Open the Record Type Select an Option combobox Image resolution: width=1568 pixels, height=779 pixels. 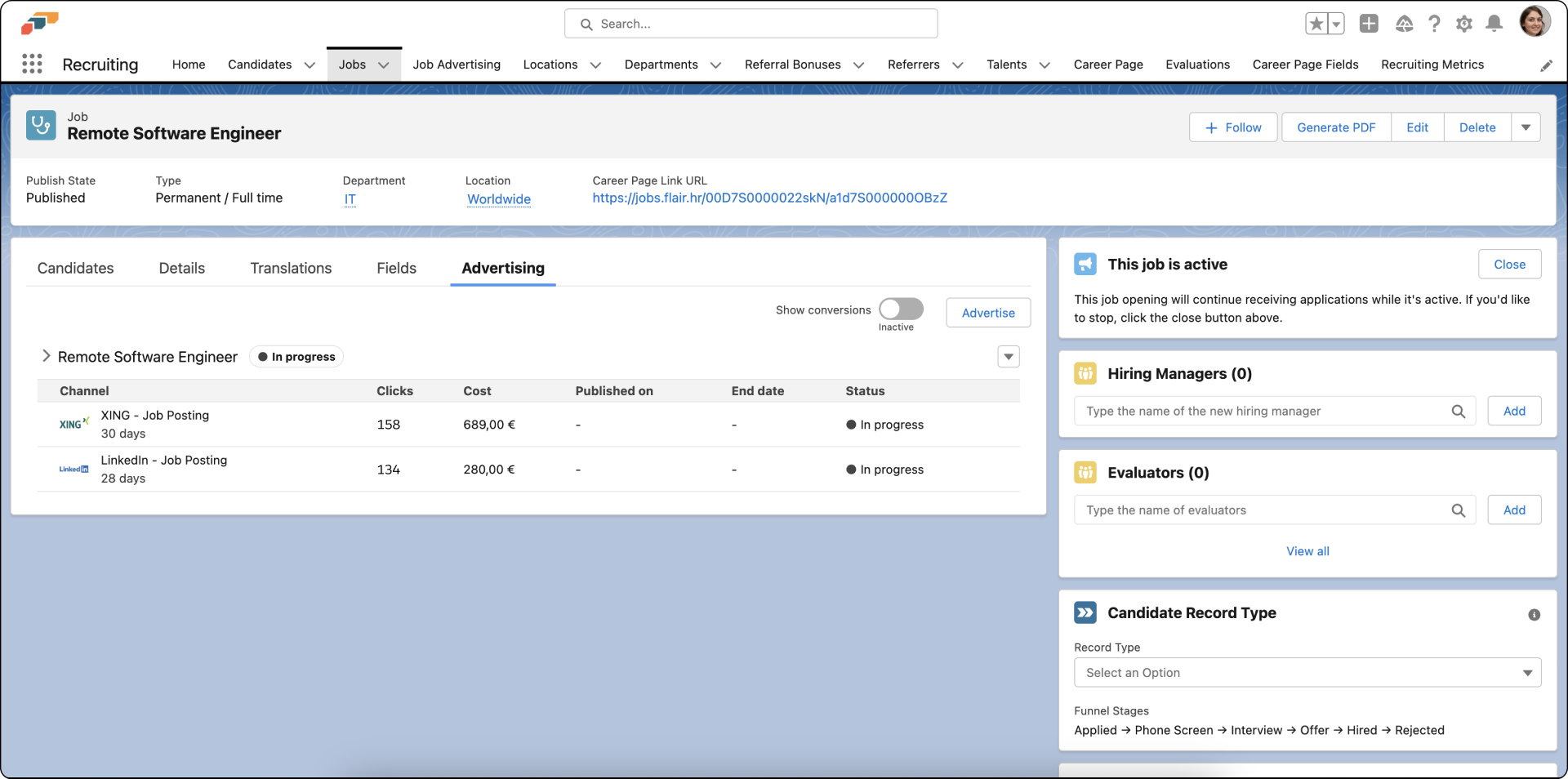point(1307,673)
